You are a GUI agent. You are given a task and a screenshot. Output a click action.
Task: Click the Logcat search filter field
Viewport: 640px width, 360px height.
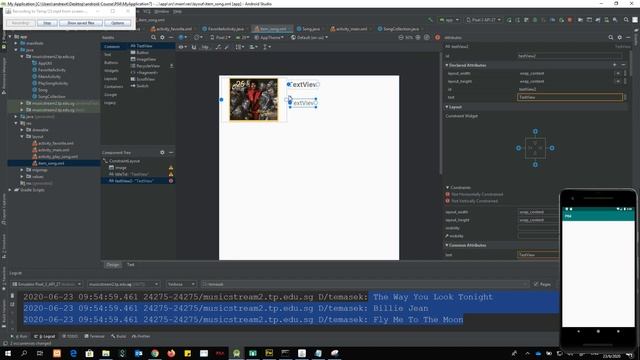(364, 284)
